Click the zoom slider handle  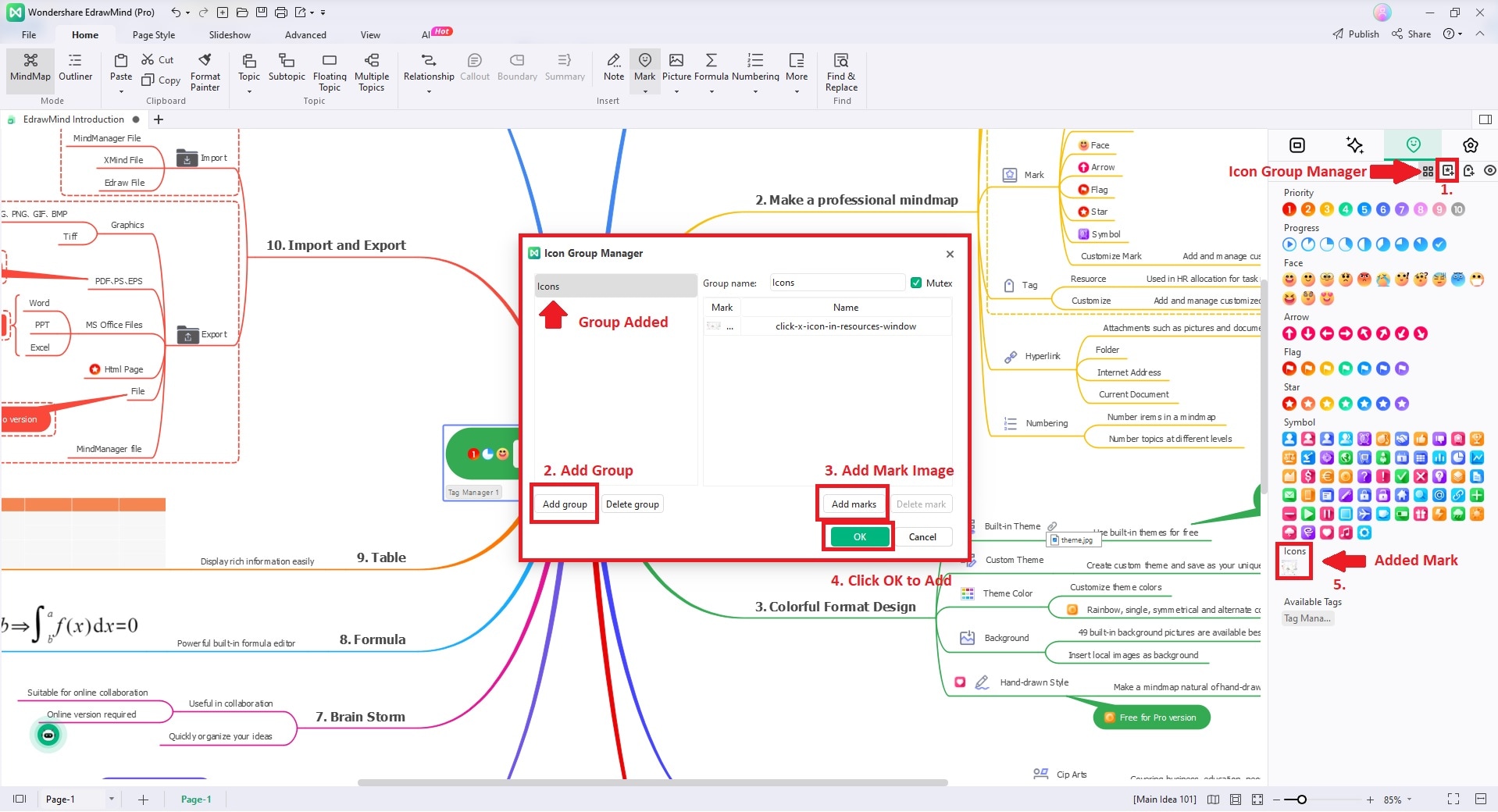pos(1302,800)
